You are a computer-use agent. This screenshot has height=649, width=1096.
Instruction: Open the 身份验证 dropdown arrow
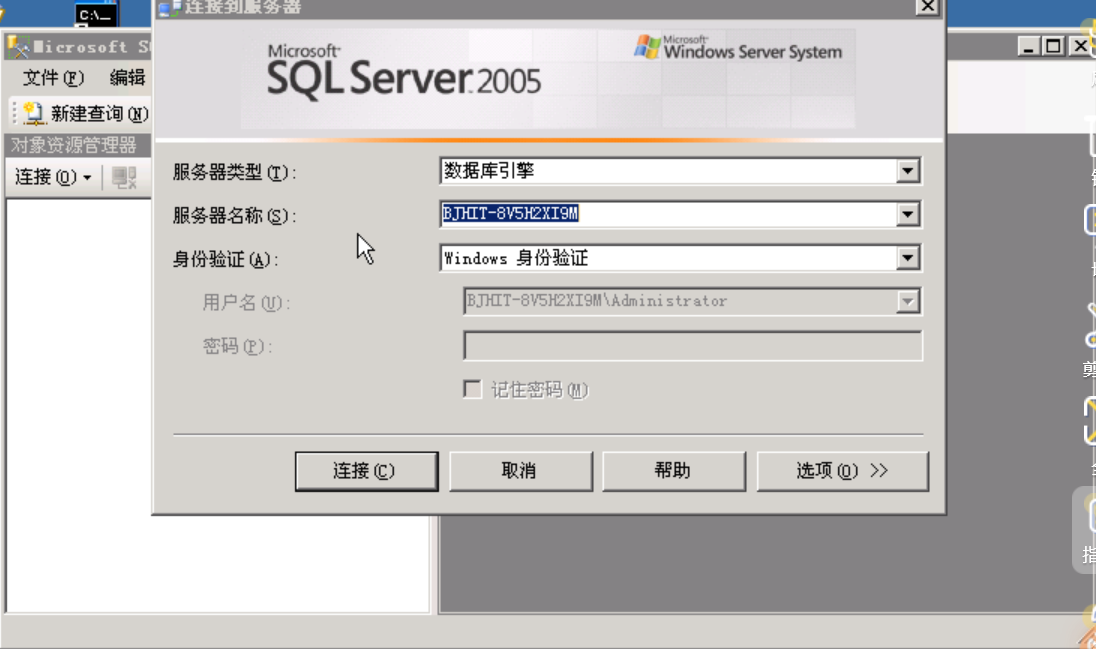907,257
